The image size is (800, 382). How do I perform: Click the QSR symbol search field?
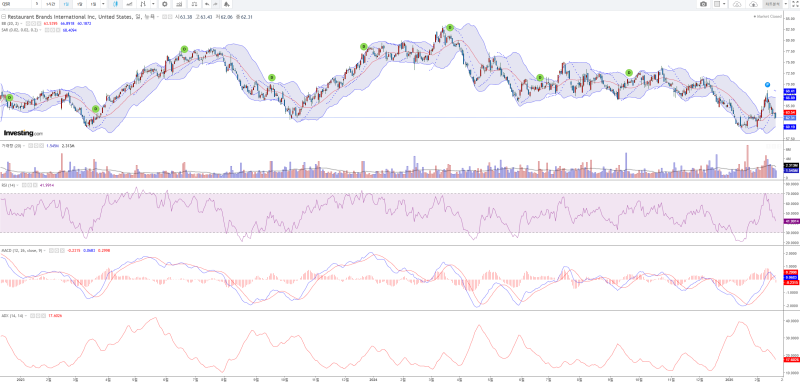(15, 4)
